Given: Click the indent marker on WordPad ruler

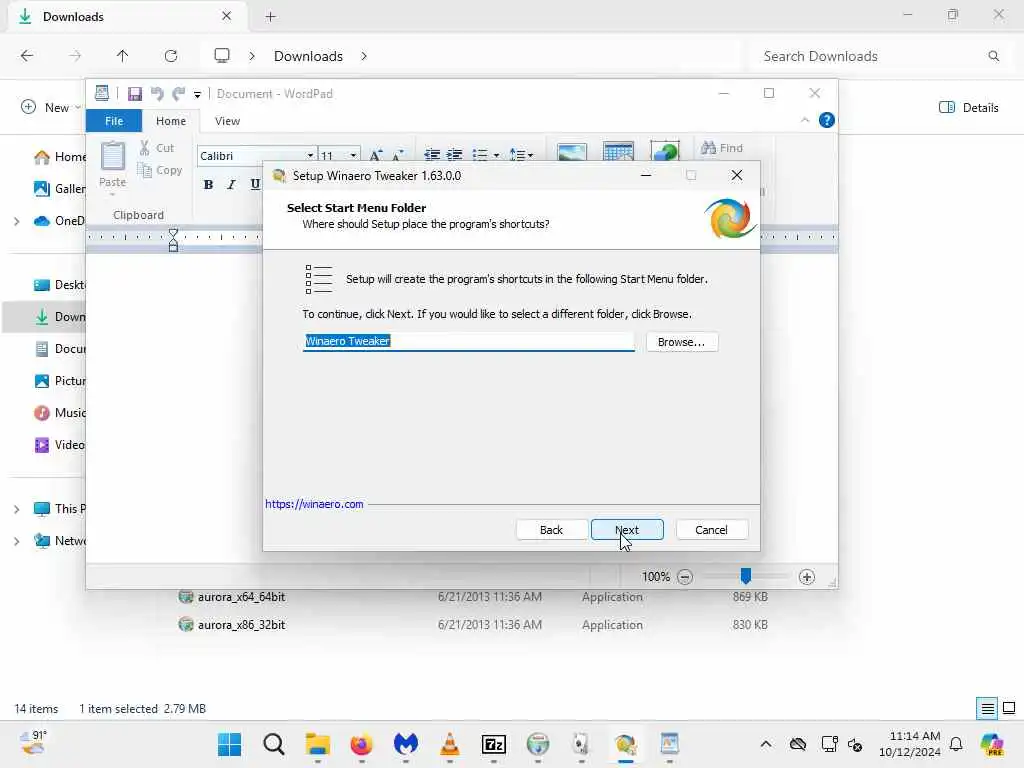Looking at the screenshot, I should [x=173, y=240].
